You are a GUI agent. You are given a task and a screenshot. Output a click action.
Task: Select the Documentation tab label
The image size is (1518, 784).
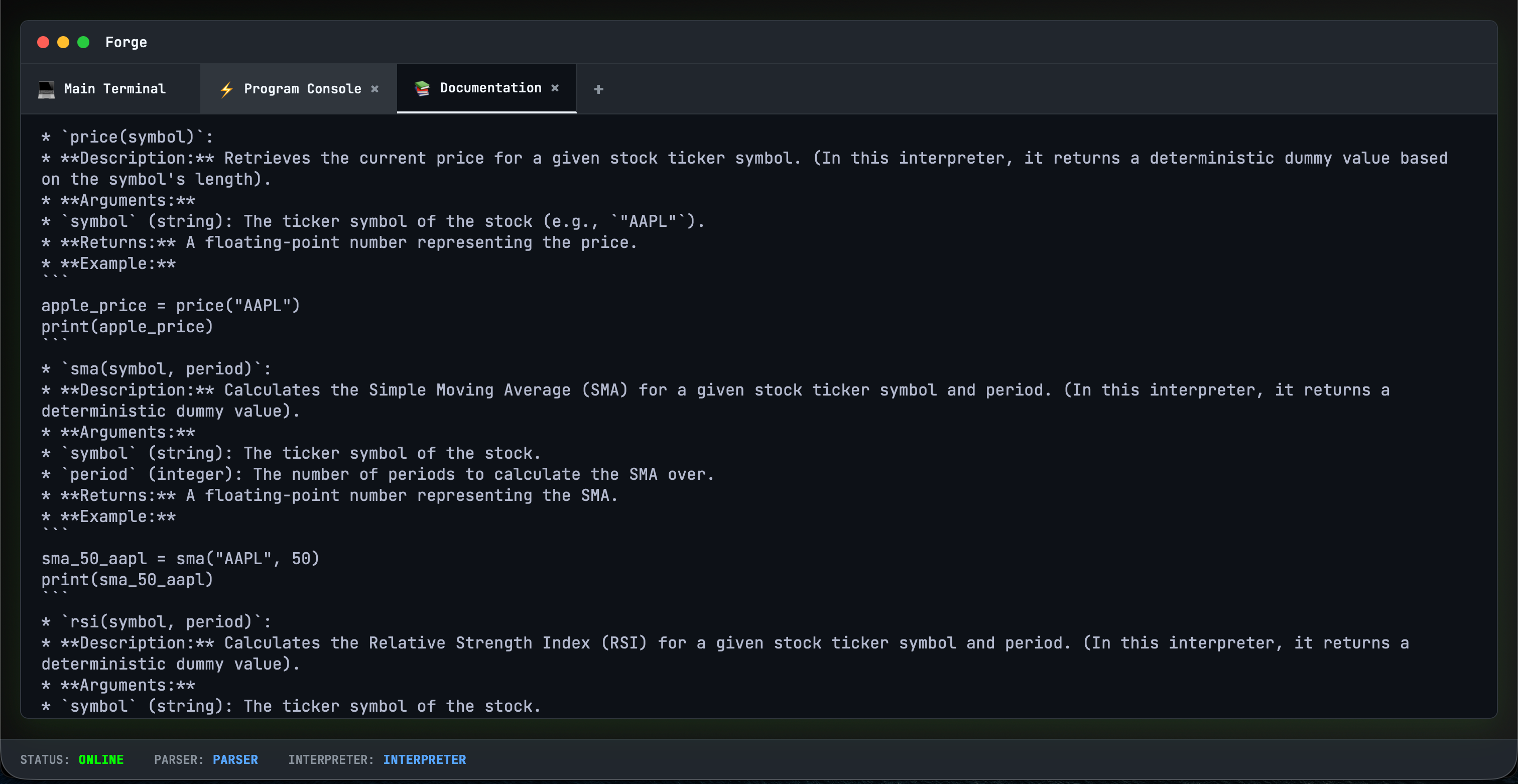[x=490, y=88]
